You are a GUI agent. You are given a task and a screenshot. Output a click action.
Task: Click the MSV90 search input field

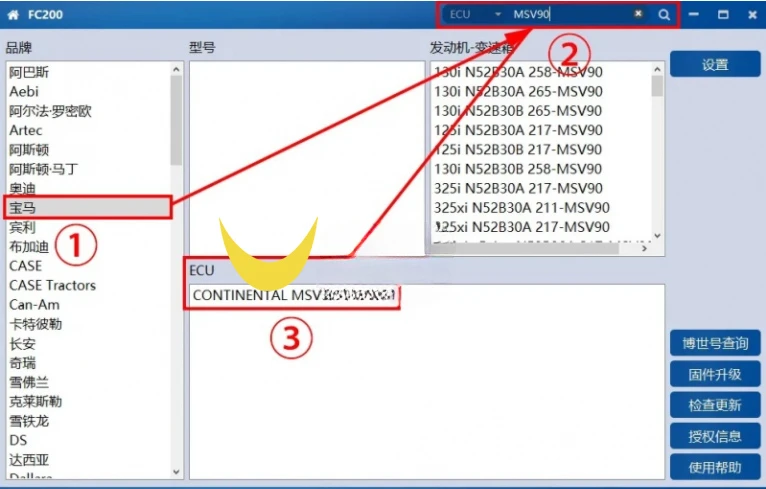[571, 15]
